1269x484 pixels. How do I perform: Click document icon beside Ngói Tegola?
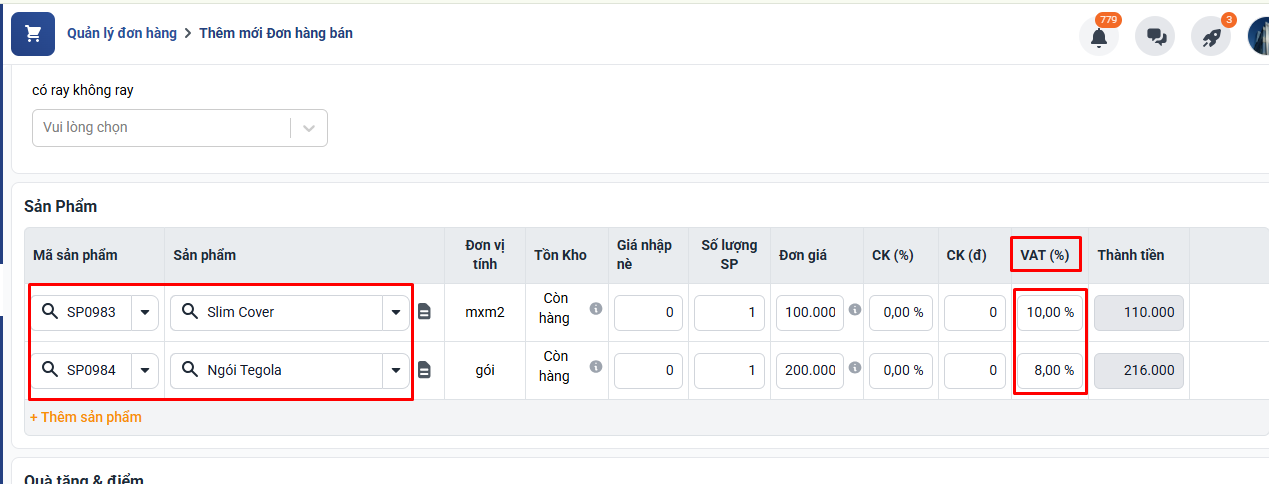pyautogui.click(x=424, y=370)
